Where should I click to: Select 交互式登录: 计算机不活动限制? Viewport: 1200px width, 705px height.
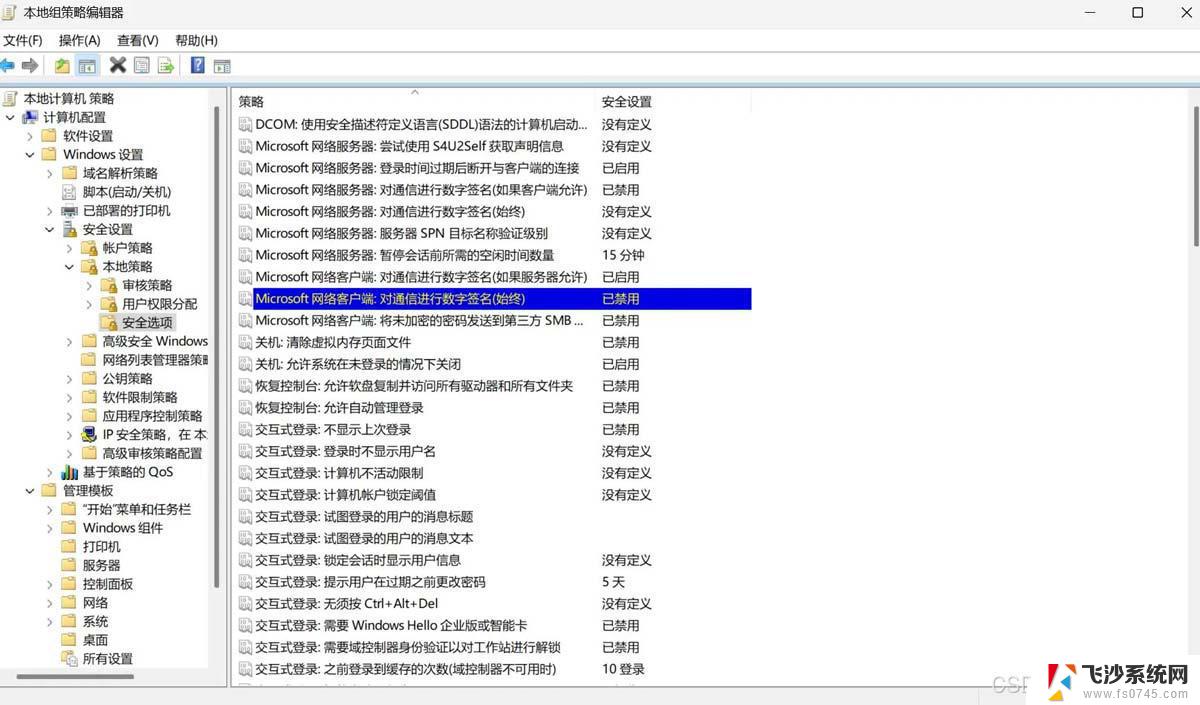338,473
